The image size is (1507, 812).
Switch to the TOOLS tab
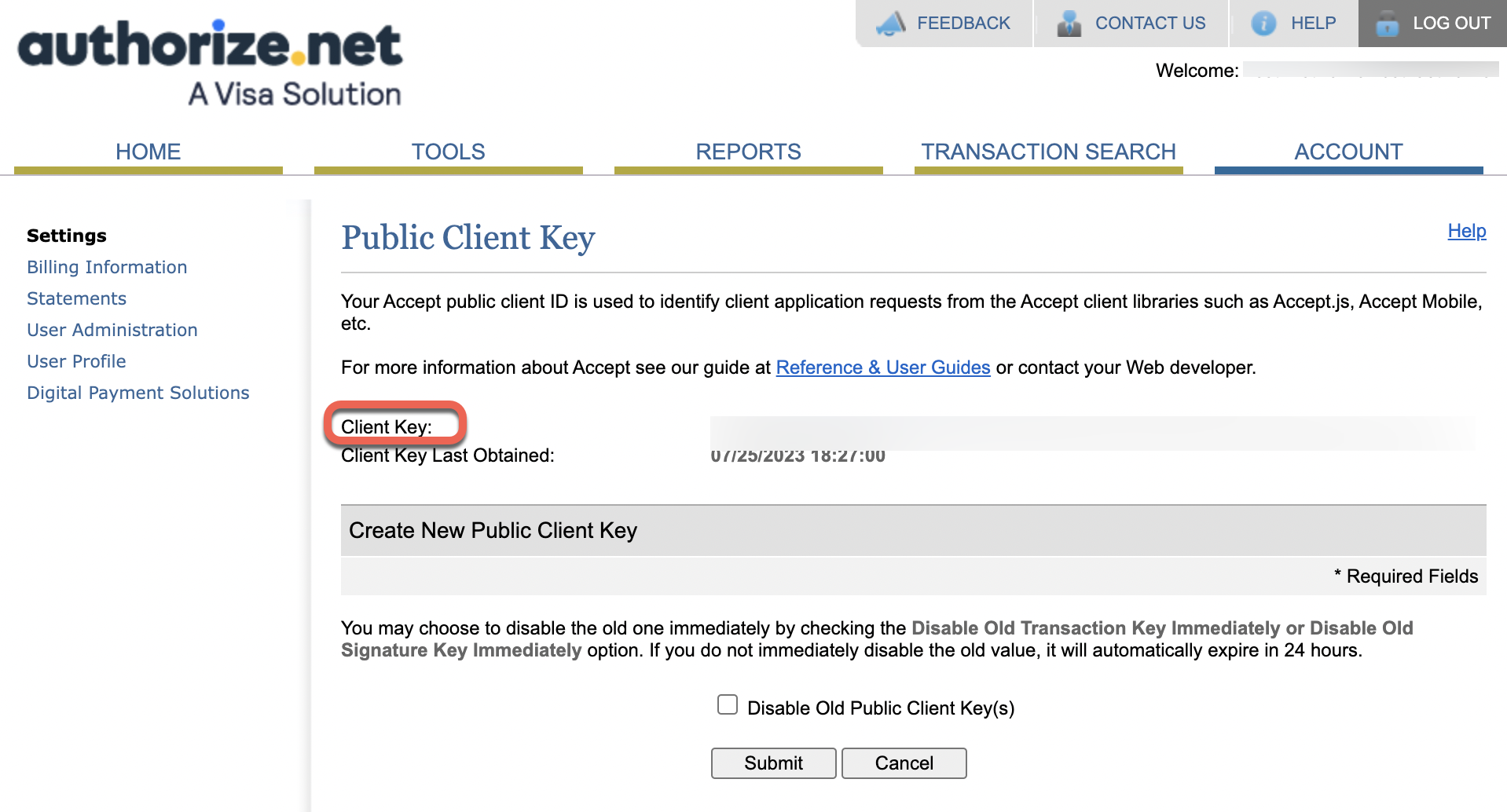[448, 152]
